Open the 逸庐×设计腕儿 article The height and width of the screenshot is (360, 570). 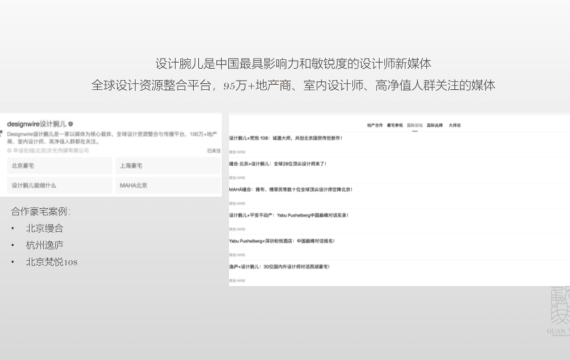pos(279,267)
